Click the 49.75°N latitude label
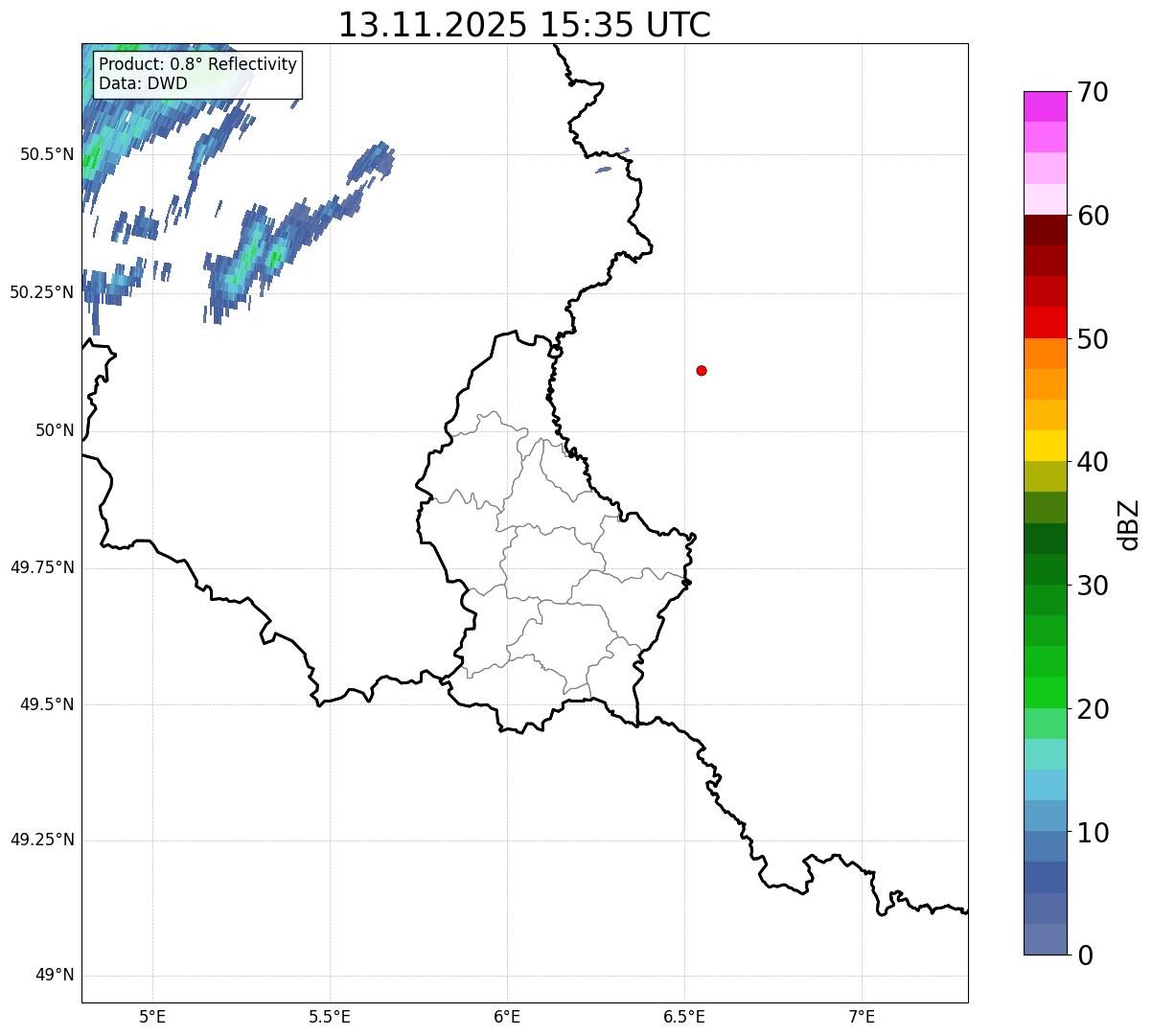This screenshot has height=1036, width=1152. tap(42, 567)
